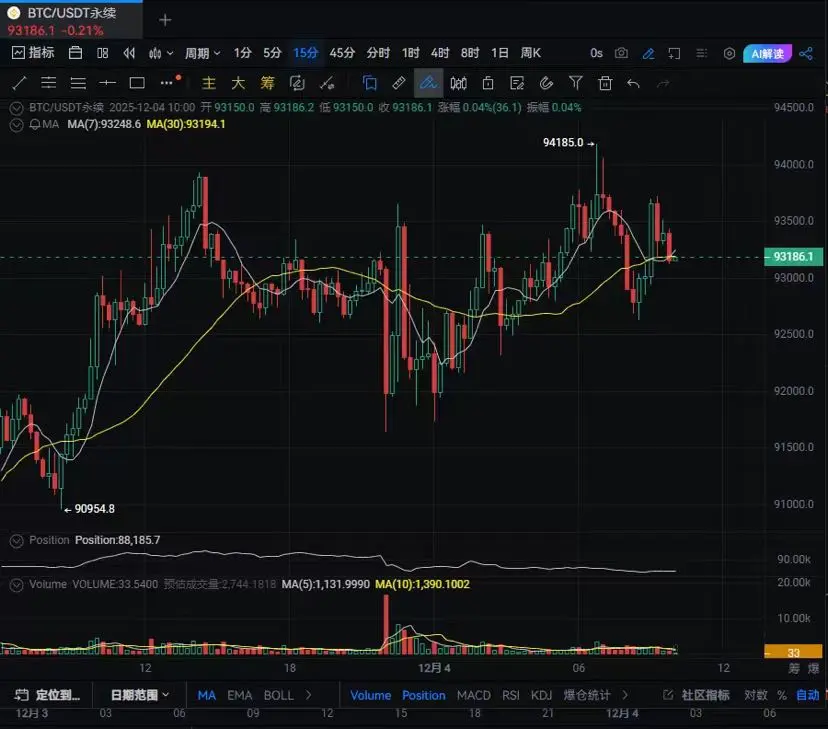Expand the 周期 period dropdown
The width and height of the screenshot is (828, 729).
(202, 53)
